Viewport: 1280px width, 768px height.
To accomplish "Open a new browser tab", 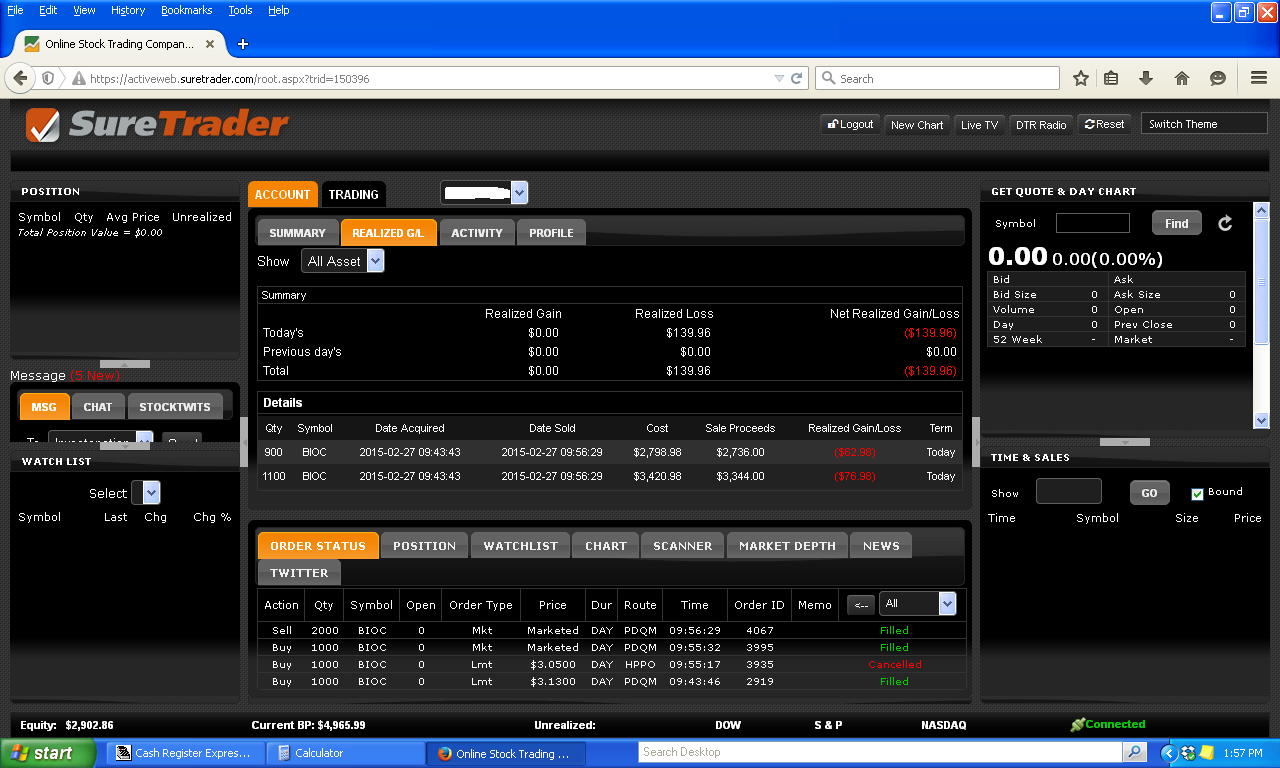I will pos(243,44).
